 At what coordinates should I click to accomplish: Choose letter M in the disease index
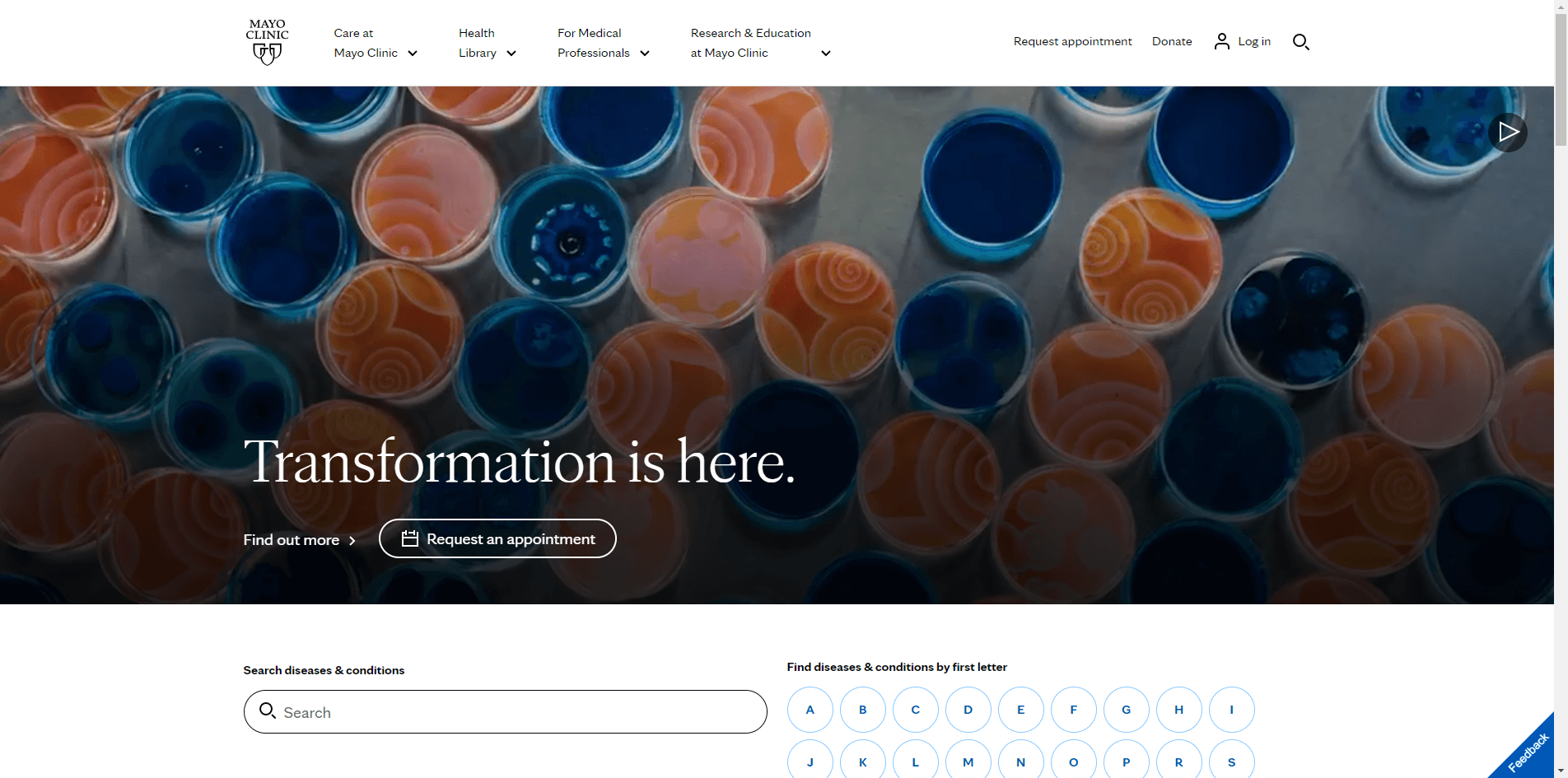pos(968,762)
